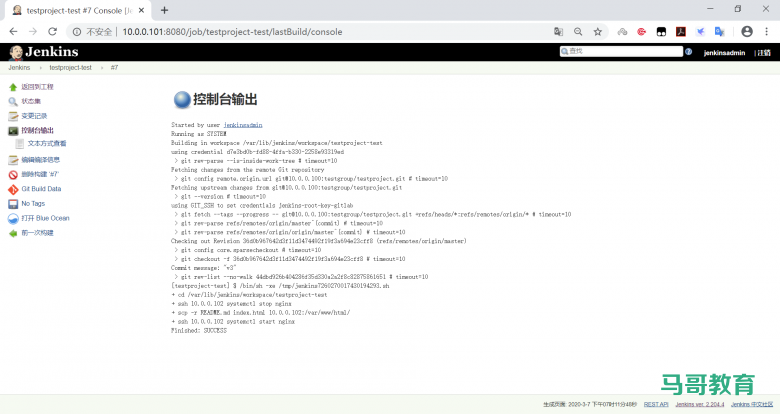Click the Blue Ocean icon
780x414 pixels.
tap(13, 218)
